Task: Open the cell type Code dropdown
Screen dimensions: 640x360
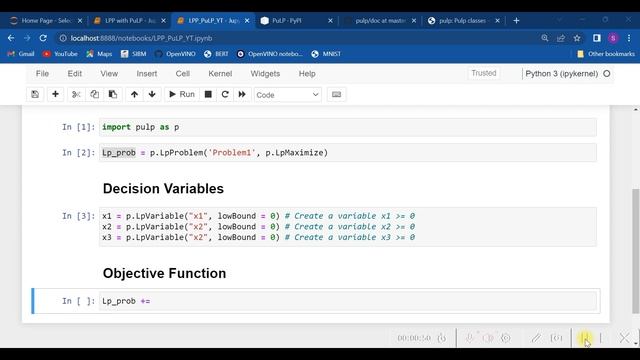Action: click(287, 95)
